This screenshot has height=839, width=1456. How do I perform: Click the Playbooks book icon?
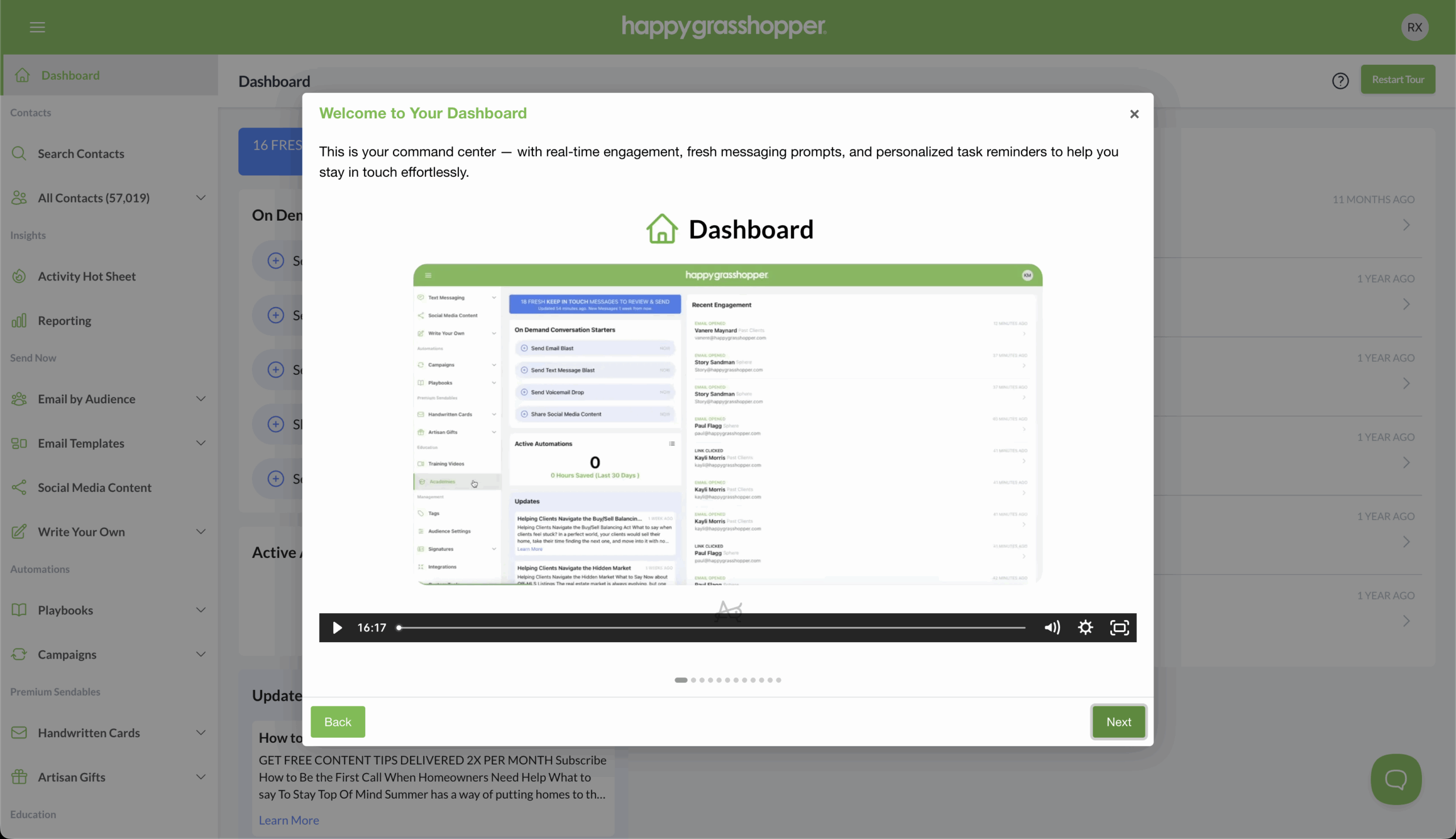click(19, 610)
